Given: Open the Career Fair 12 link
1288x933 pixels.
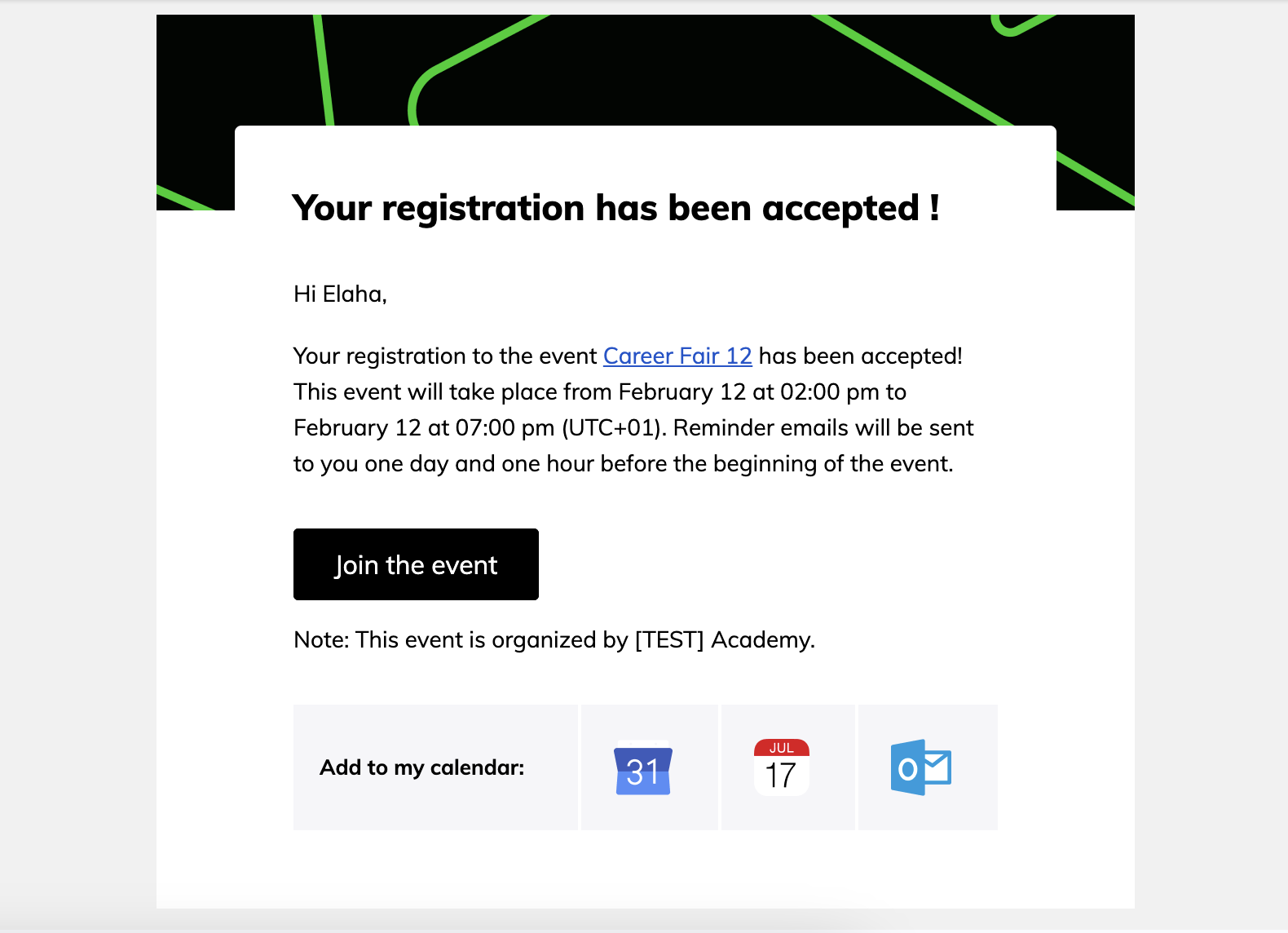Looking at the screenshot, I should [677, 356].
